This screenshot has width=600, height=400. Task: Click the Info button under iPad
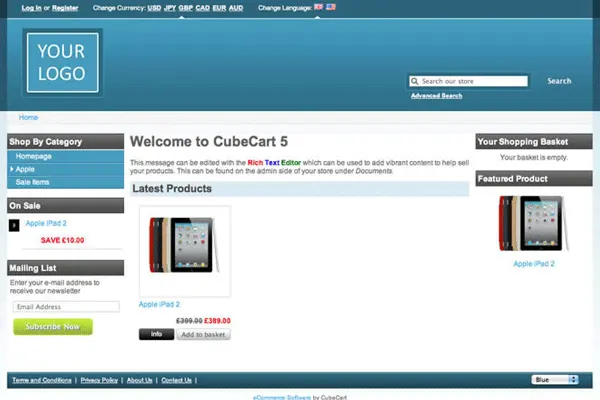pos(156,334)
